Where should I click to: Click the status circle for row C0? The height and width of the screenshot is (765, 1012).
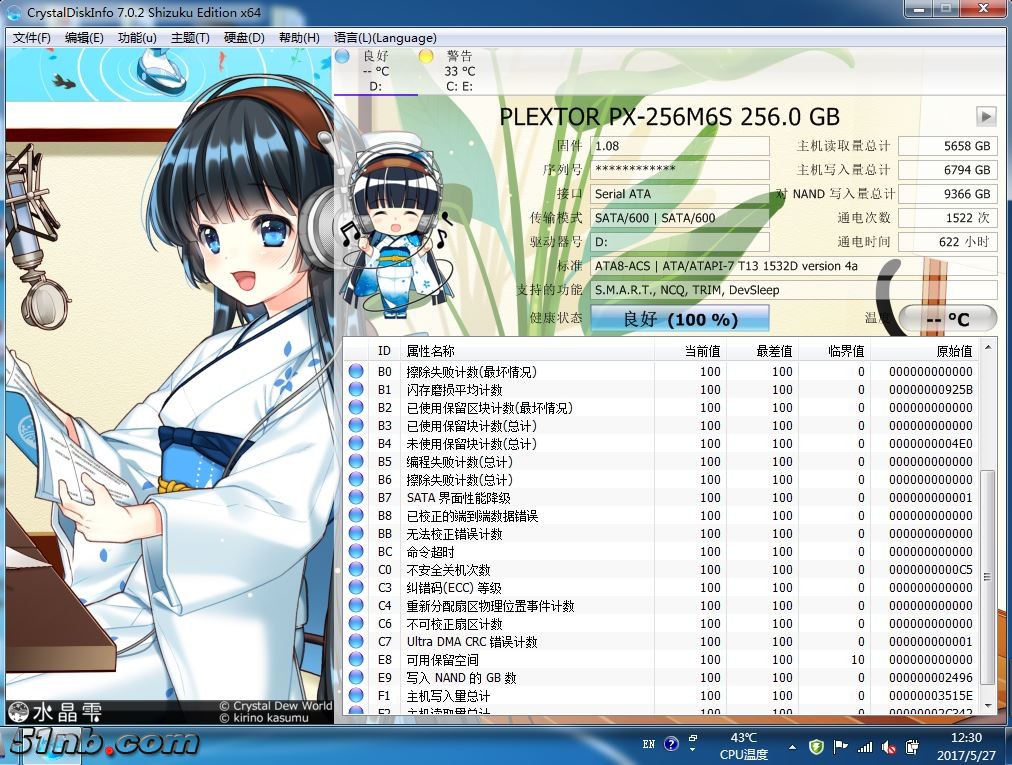356,569
